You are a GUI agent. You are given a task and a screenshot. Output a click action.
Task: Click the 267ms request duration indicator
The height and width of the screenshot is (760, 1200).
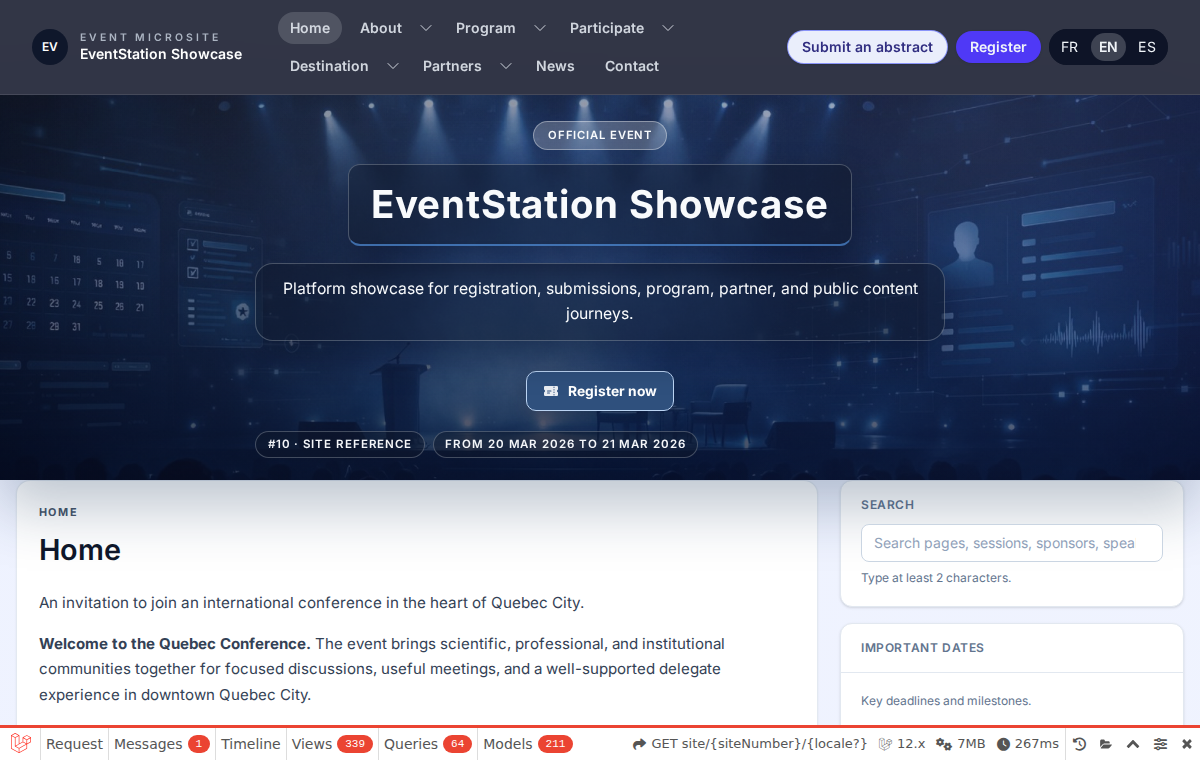click(1027, 744)
